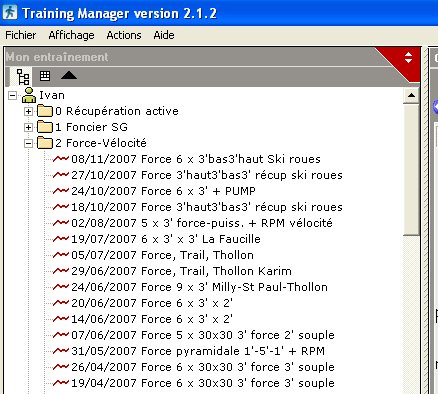
Task: Switch to table grid view icon
Action: 45,76
